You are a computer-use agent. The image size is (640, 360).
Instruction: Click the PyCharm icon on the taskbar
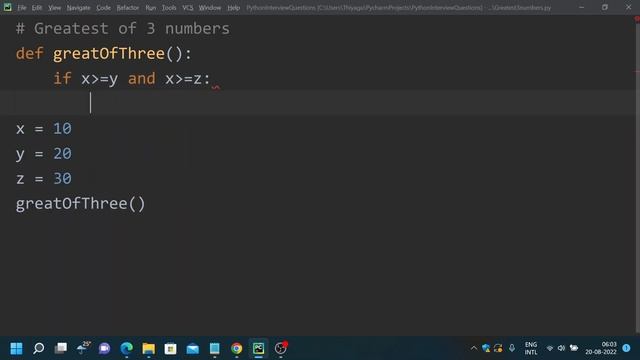point(258,348)
